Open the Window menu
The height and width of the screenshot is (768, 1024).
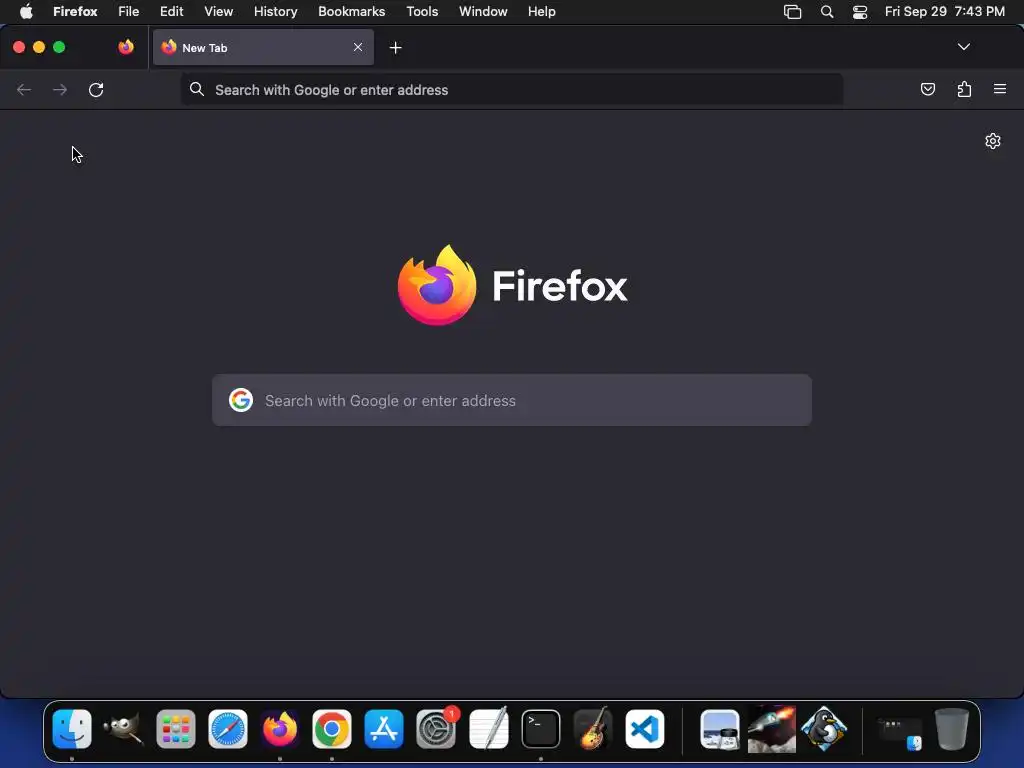click(x=483, y=12)
